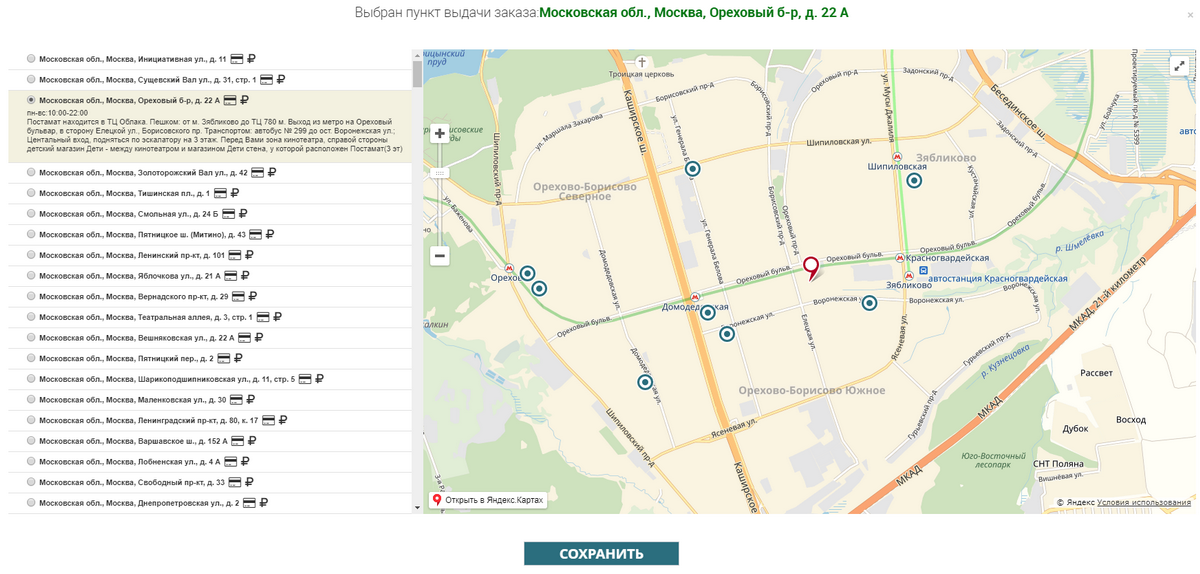Zoom out on the map

(440, 256)
